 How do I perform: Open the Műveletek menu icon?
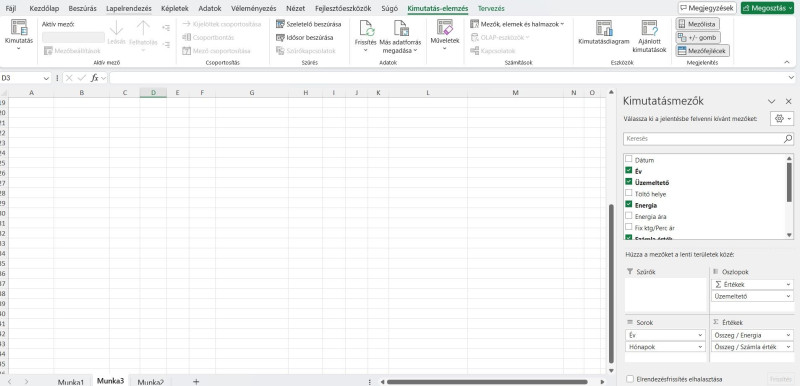445,27
